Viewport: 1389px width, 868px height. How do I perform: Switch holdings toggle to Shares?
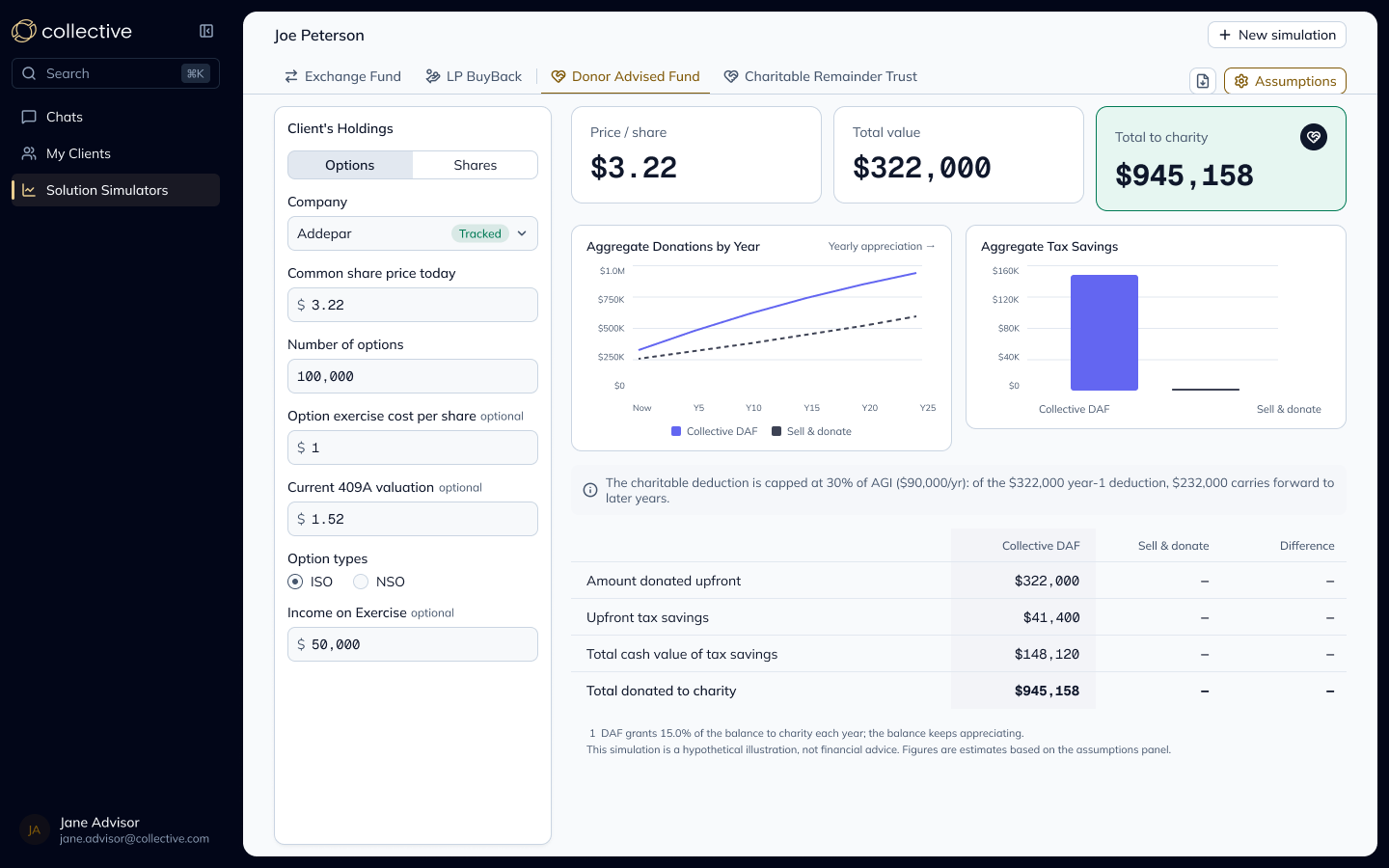476,165
